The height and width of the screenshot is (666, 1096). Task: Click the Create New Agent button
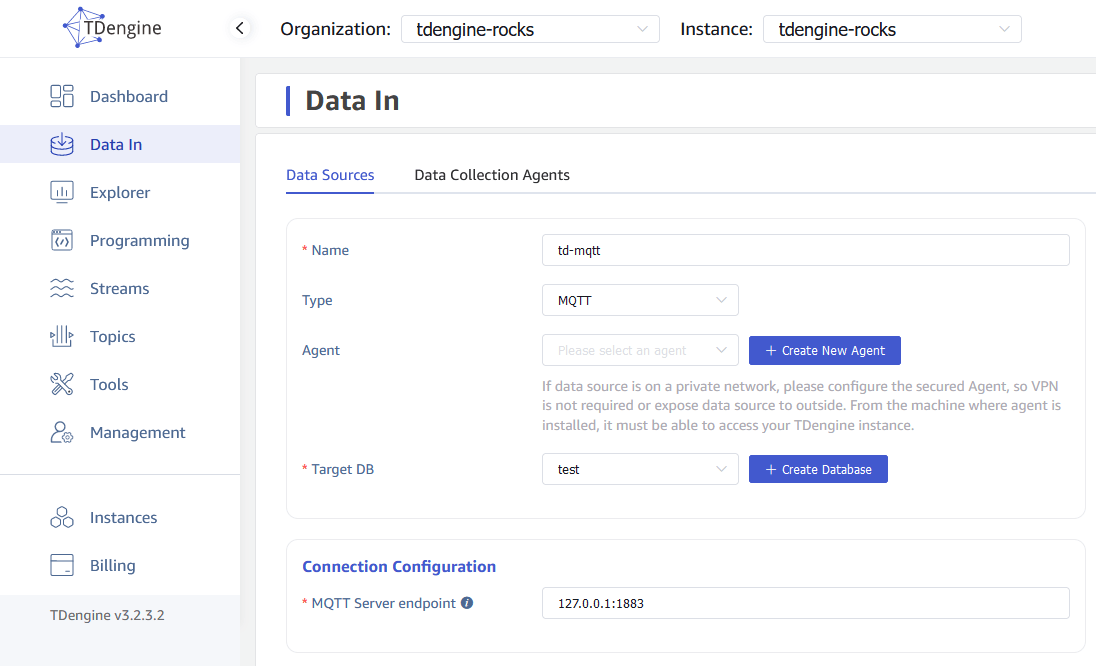825,350
